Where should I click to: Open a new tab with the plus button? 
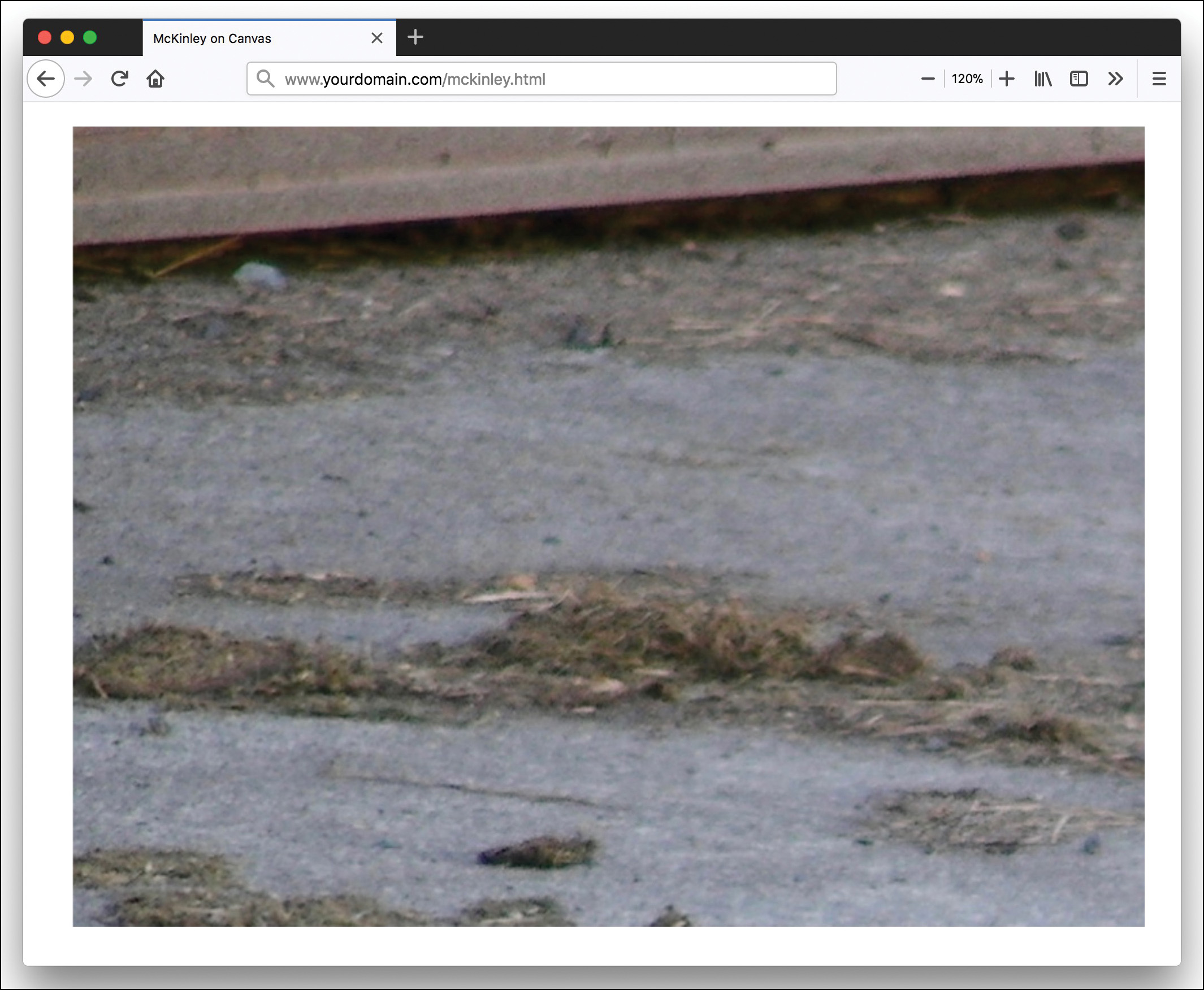tap(415, 38)
